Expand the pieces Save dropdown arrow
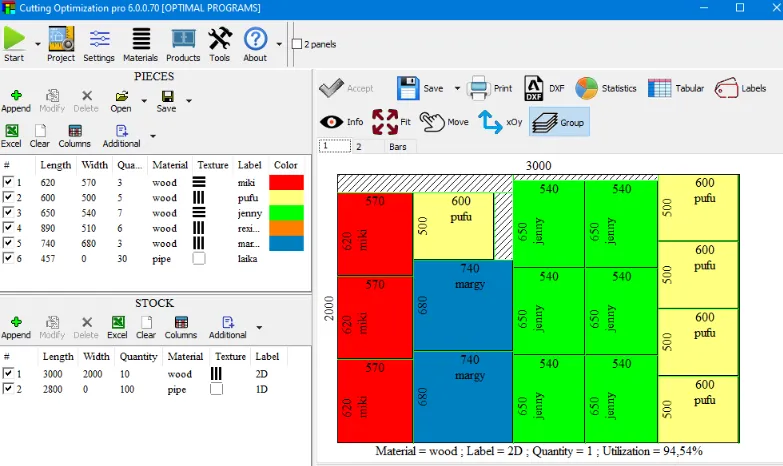This screenshot has width=783, height=466. [189, 101]
